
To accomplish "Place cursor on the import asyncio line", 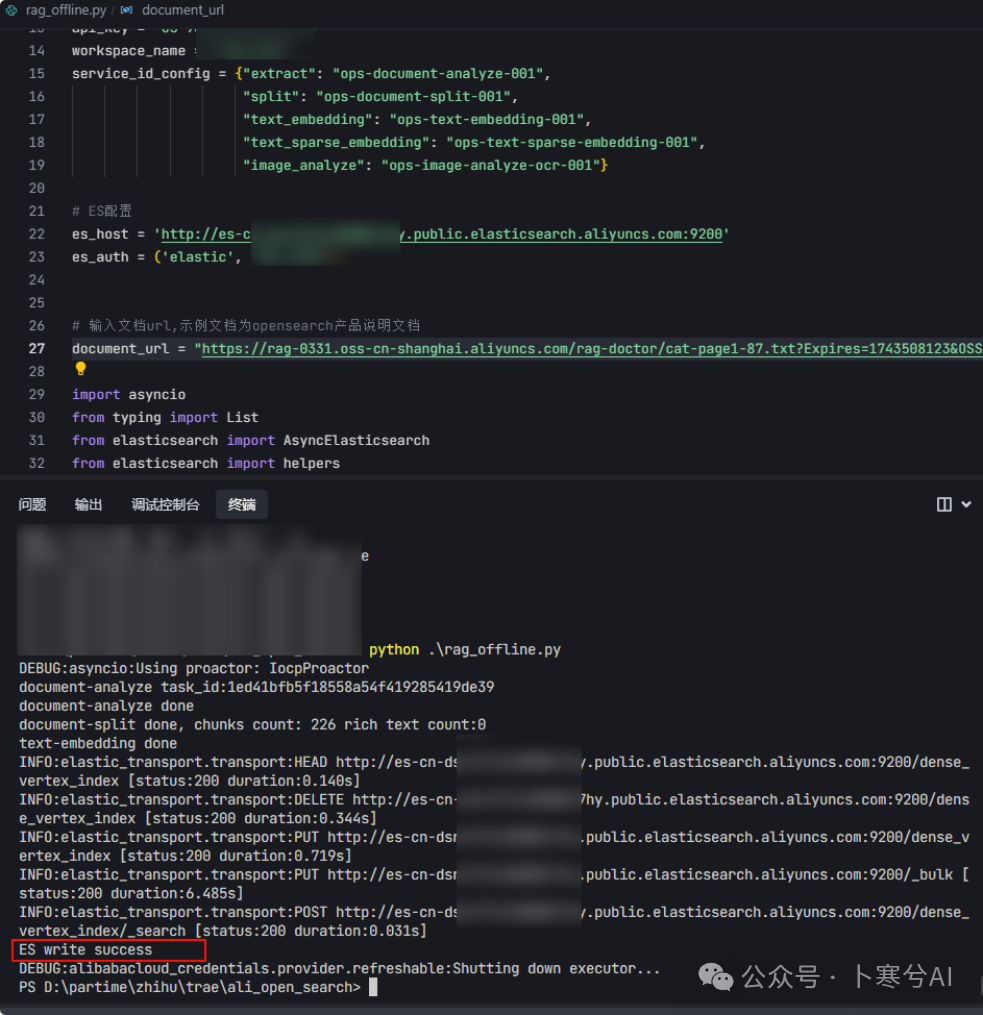I will (128, 395).
